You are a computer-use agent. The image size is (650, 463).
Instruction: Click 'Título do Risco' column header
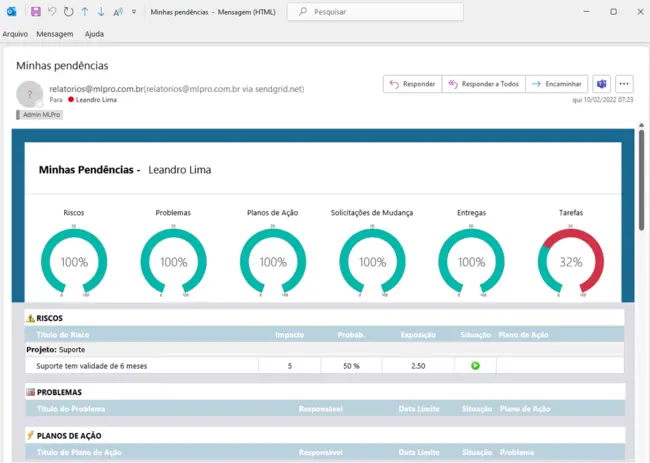[x=63, y=335]
